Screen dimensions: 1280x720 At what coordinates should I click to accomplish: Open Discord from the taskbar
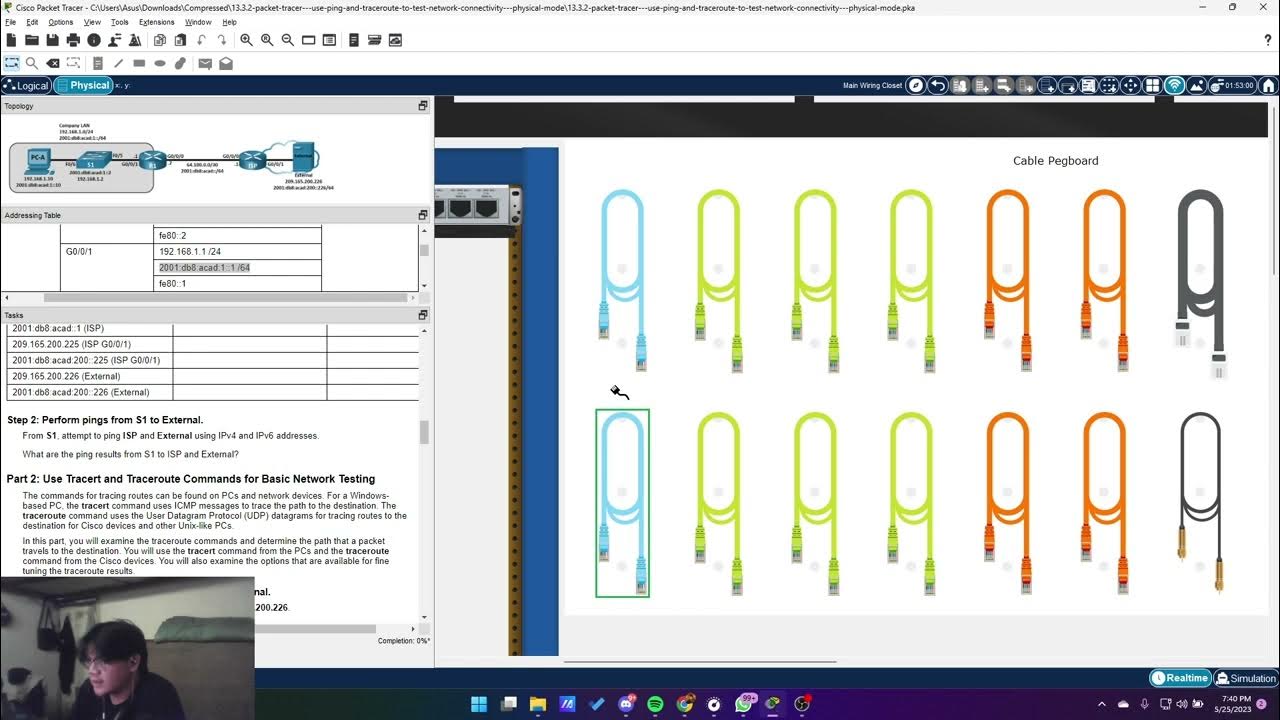(626, 704)
